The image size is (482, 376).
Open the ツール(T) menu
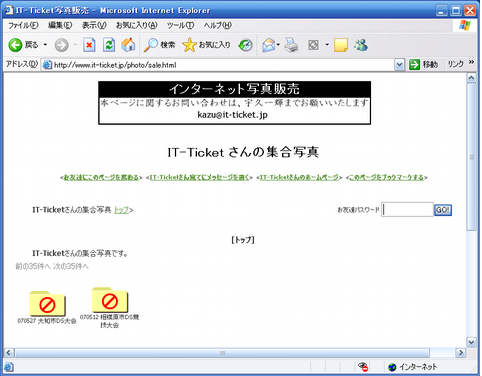[x=180, y=25]
